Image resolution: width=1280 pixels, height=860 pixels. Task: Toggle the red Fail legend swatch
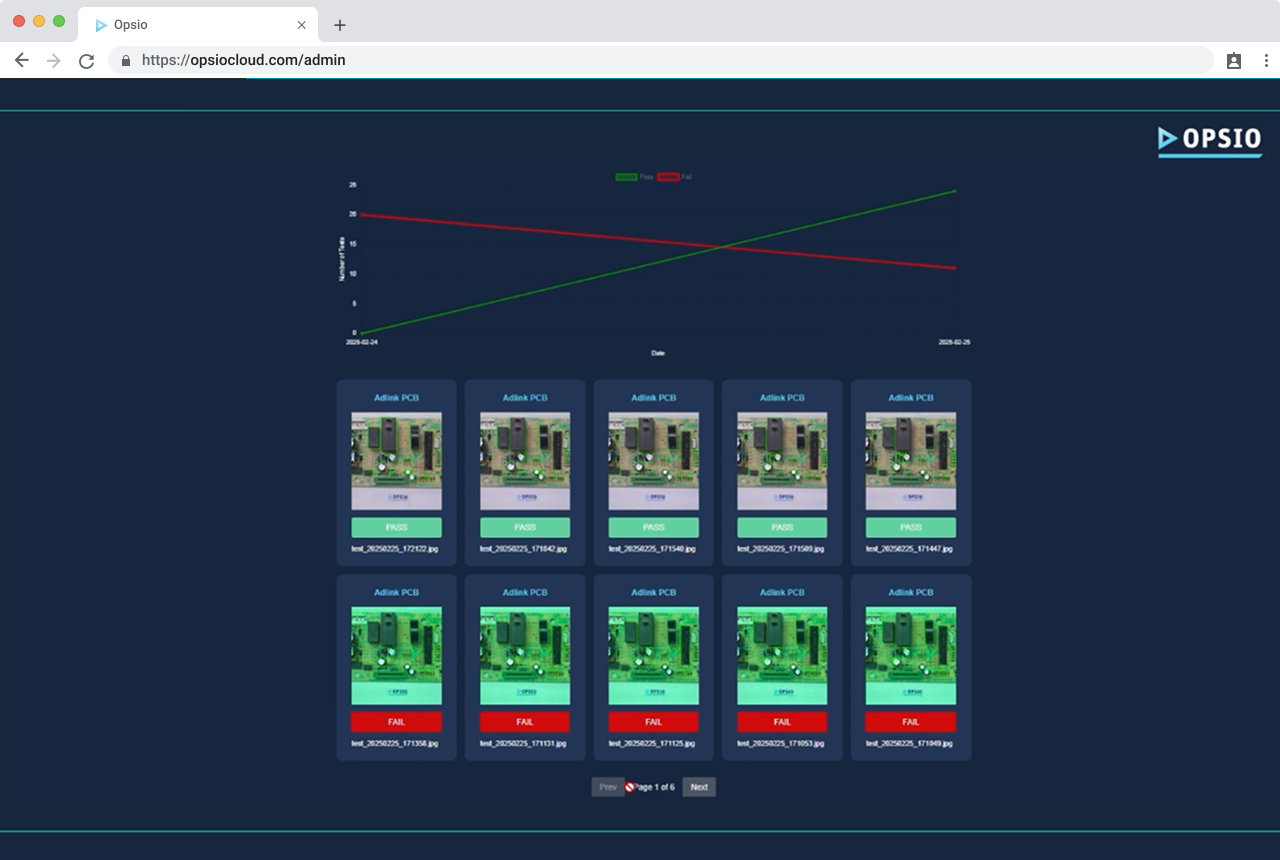(x=668, y=177)
